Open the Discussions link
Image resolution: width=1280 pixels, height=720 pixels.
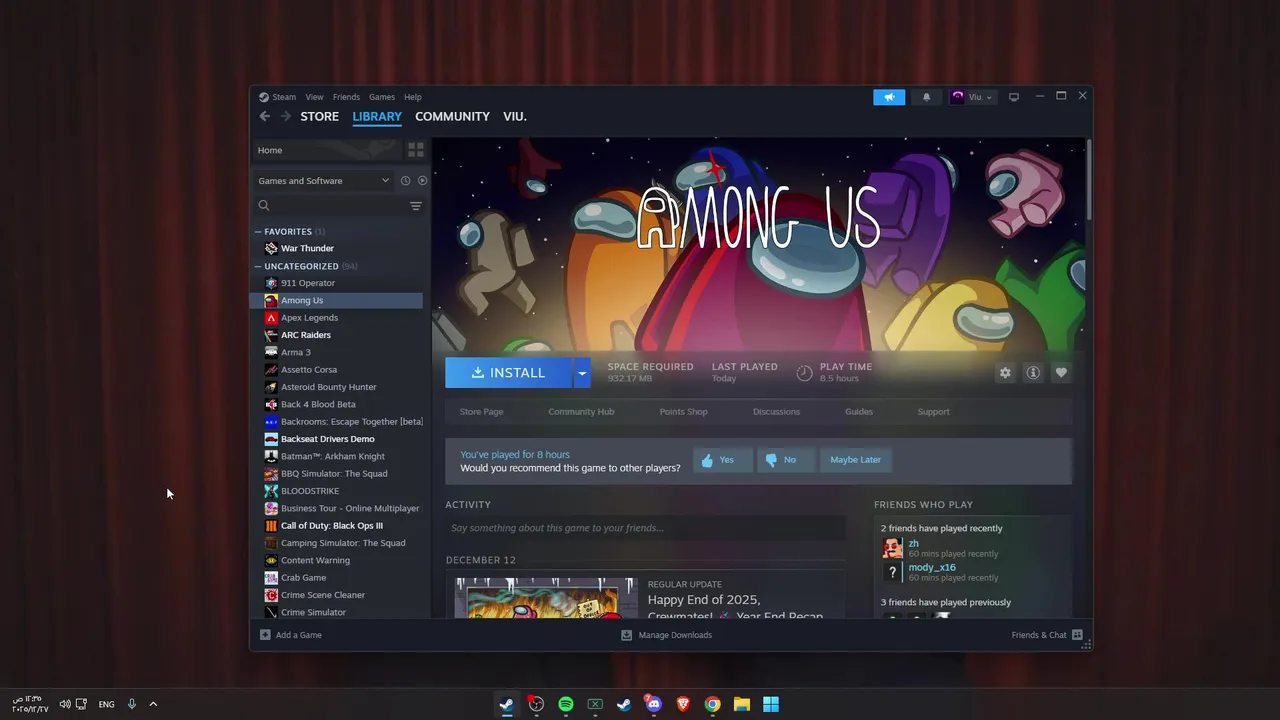pyautogui.click(x=776, y=412)
